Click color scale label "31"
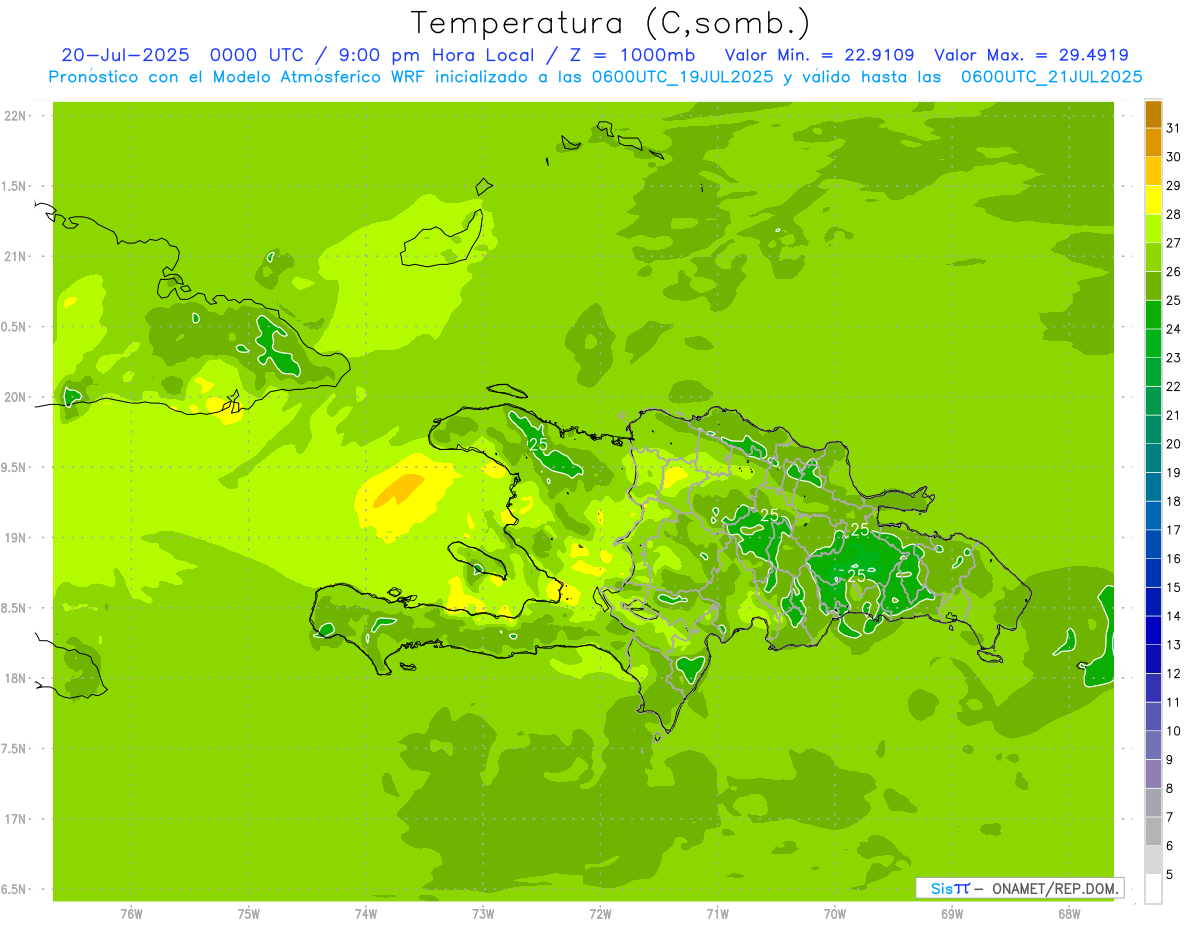 click(x=1174, y=128)
